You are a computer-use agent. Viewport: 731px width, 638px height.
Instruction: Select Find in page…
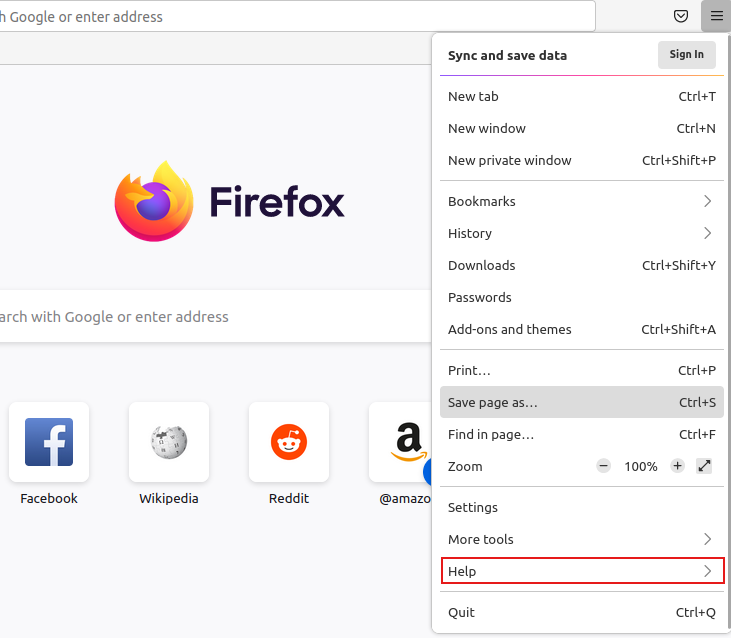582,434
